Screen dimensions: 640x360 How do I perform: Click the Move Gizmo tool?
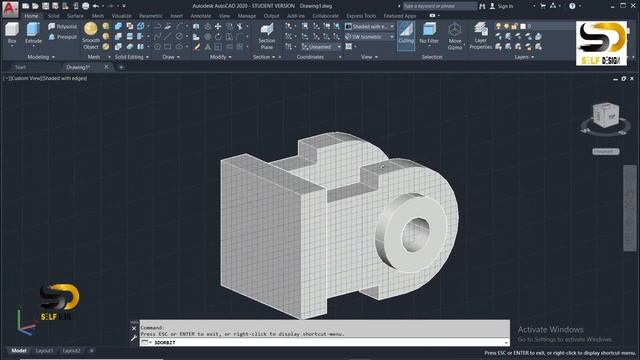(x=455, y=36)
